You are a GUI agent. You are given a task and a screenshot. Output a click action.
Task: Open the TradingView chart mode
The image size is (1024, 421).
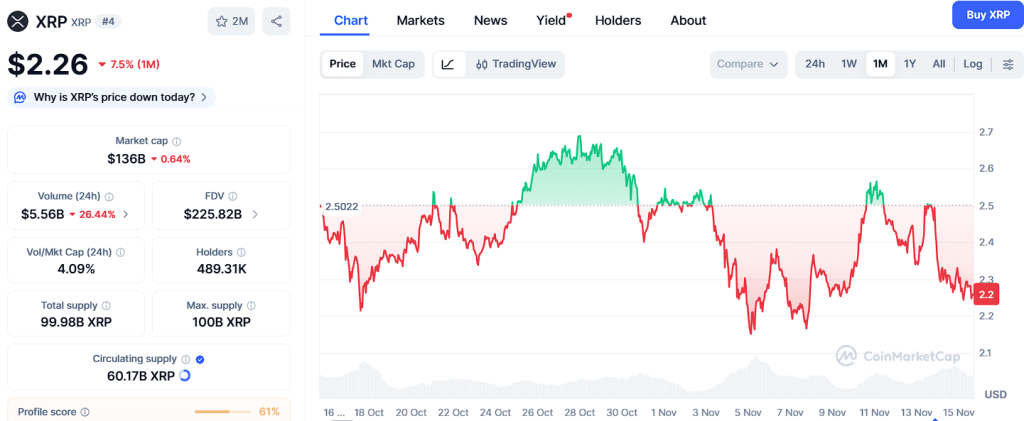point(515,64)
